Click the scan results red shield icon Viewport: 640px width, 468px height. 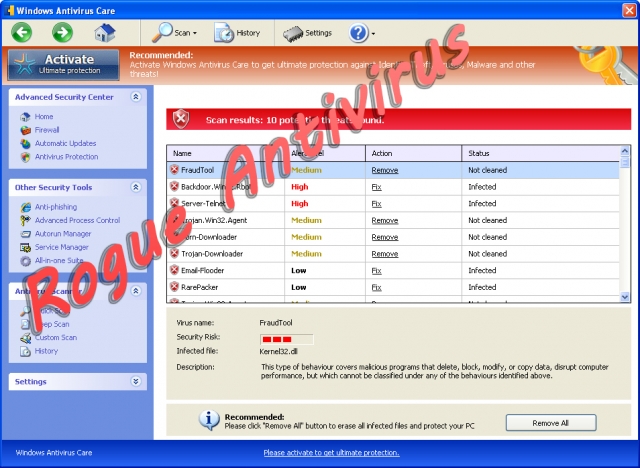tap(181, 119)
